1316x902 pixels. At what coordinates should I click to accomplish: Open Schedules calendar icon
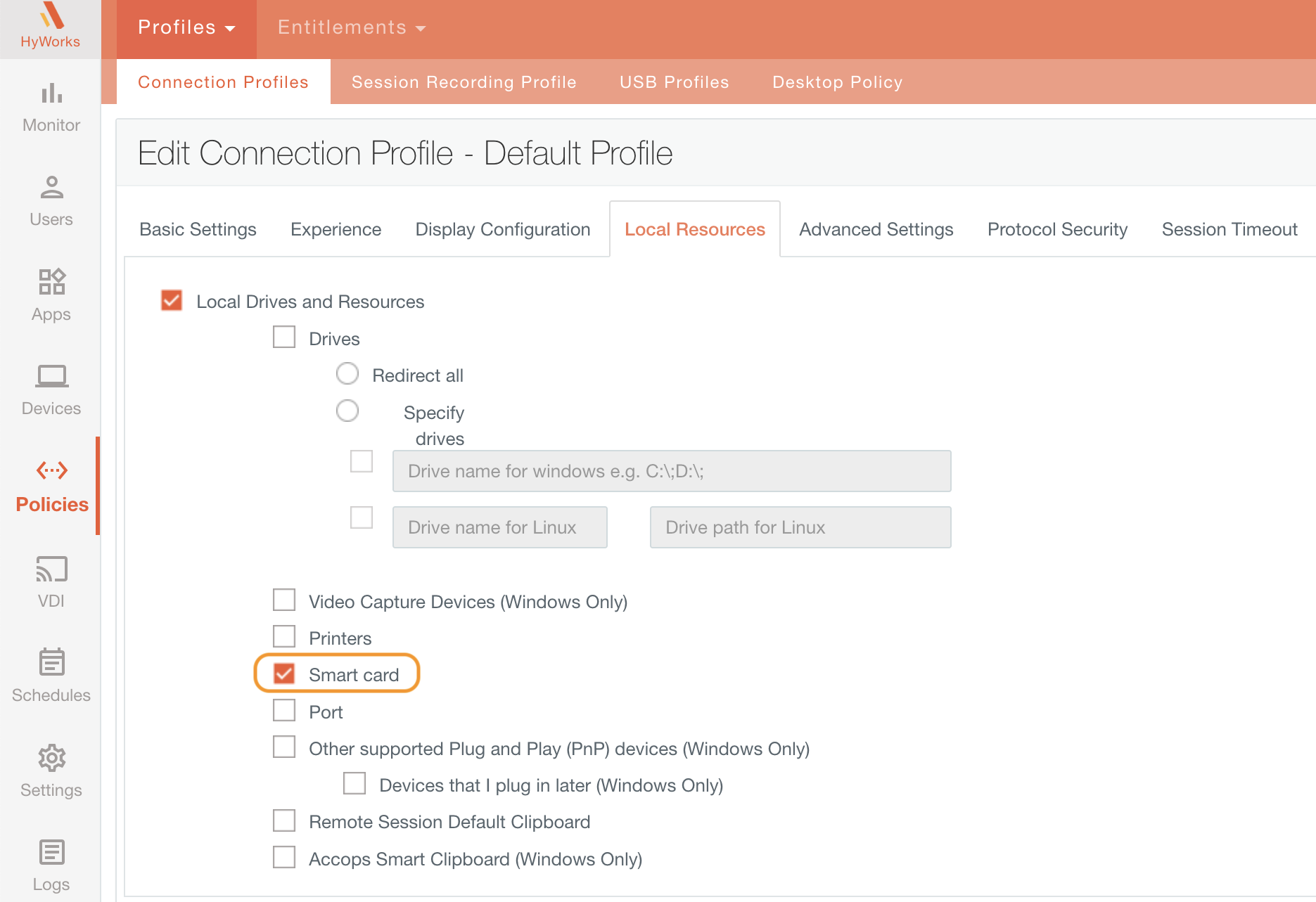point(51,662)
